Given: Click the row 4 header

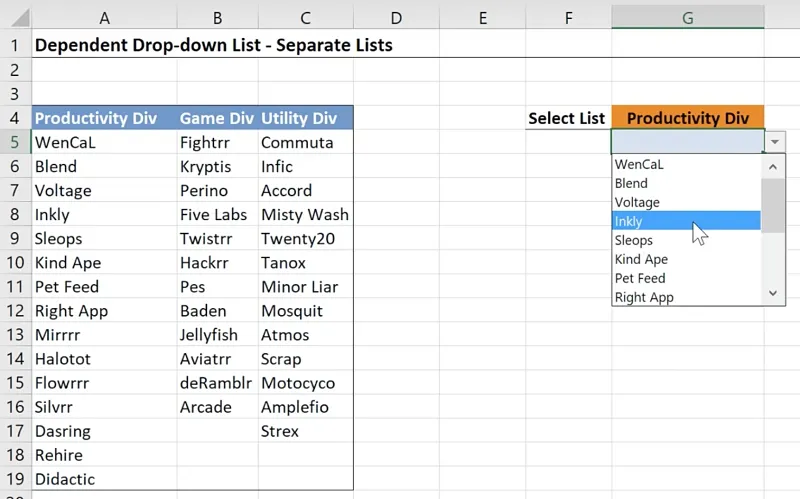Looking at the screenshot, I should pos(14,118).
